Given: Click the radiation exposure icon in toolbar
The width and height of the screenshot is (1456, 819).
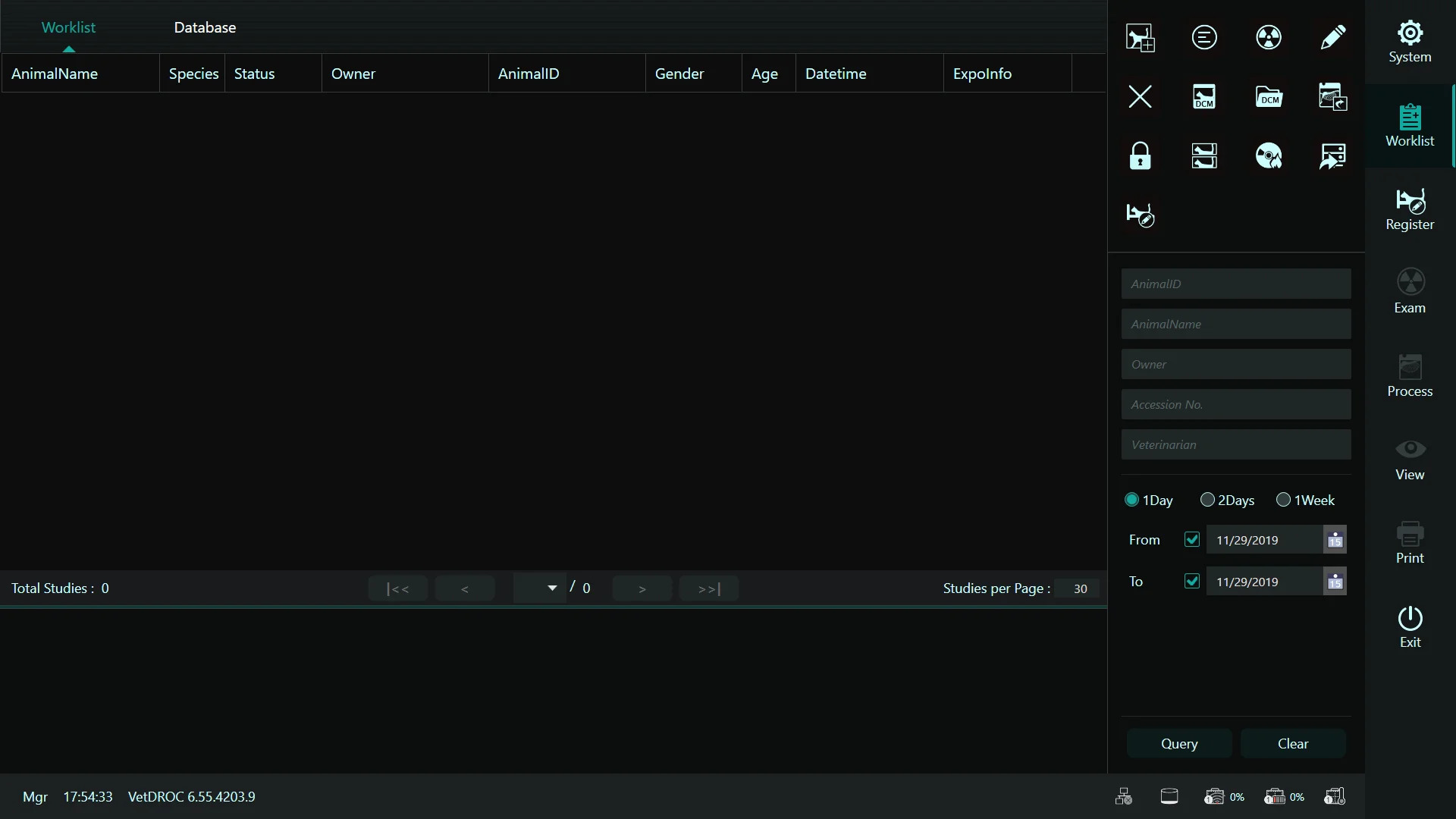Looking at the screenshot, I should pyautogui.click(x=1269, y=37).
